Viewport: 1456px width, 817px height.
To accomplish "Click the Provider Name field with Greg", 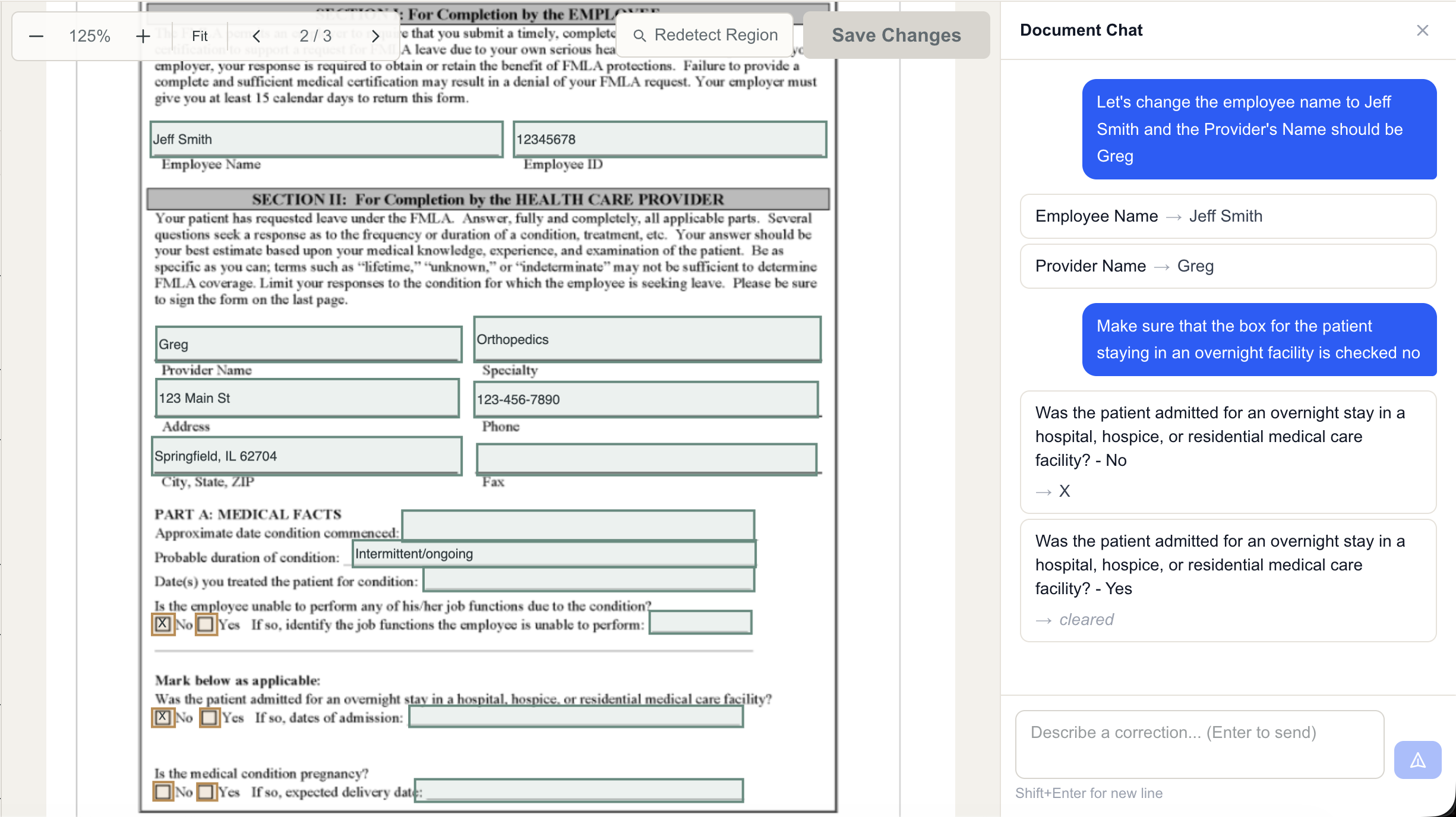I will pos(308,344).
